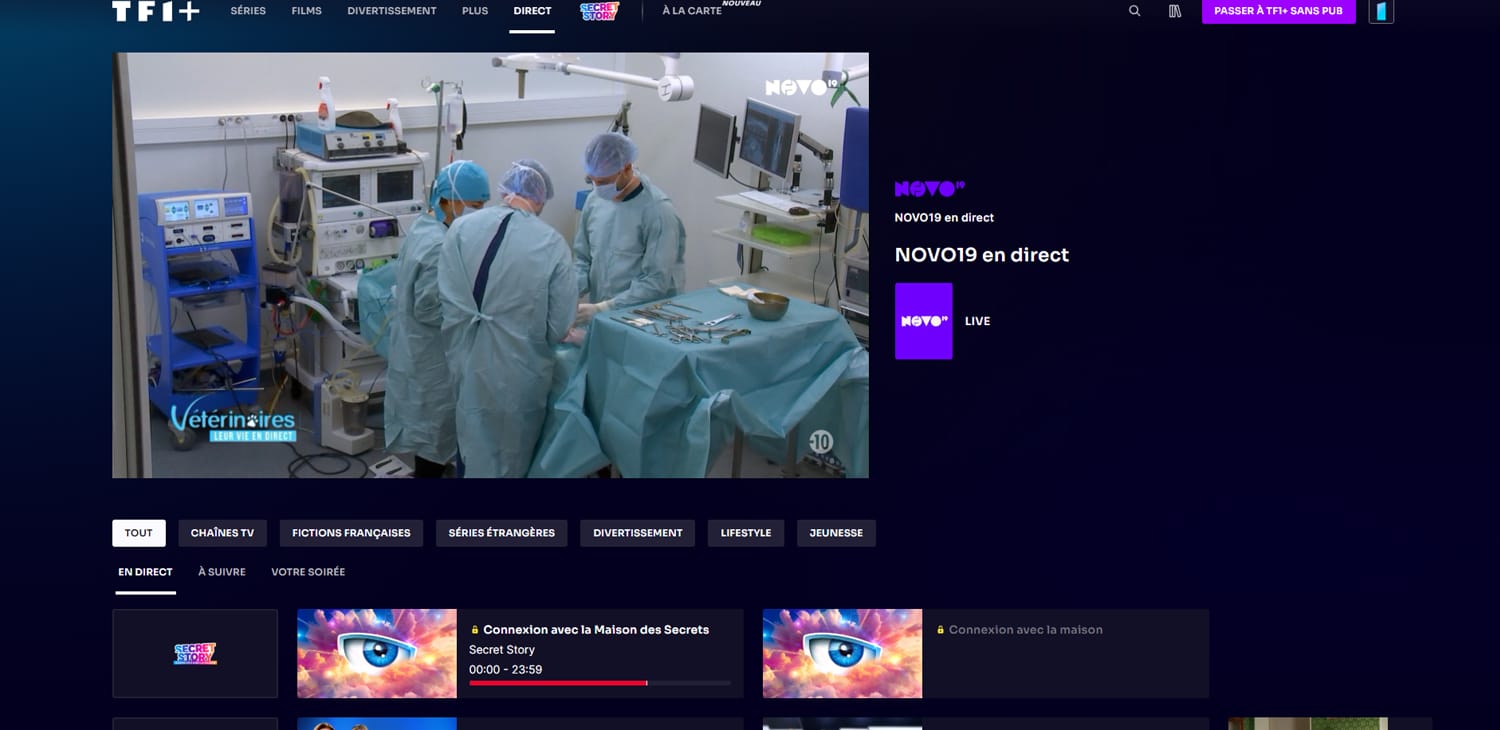
Task: Click the purple NOVO19 channel tile
Action: click(923, 321)
